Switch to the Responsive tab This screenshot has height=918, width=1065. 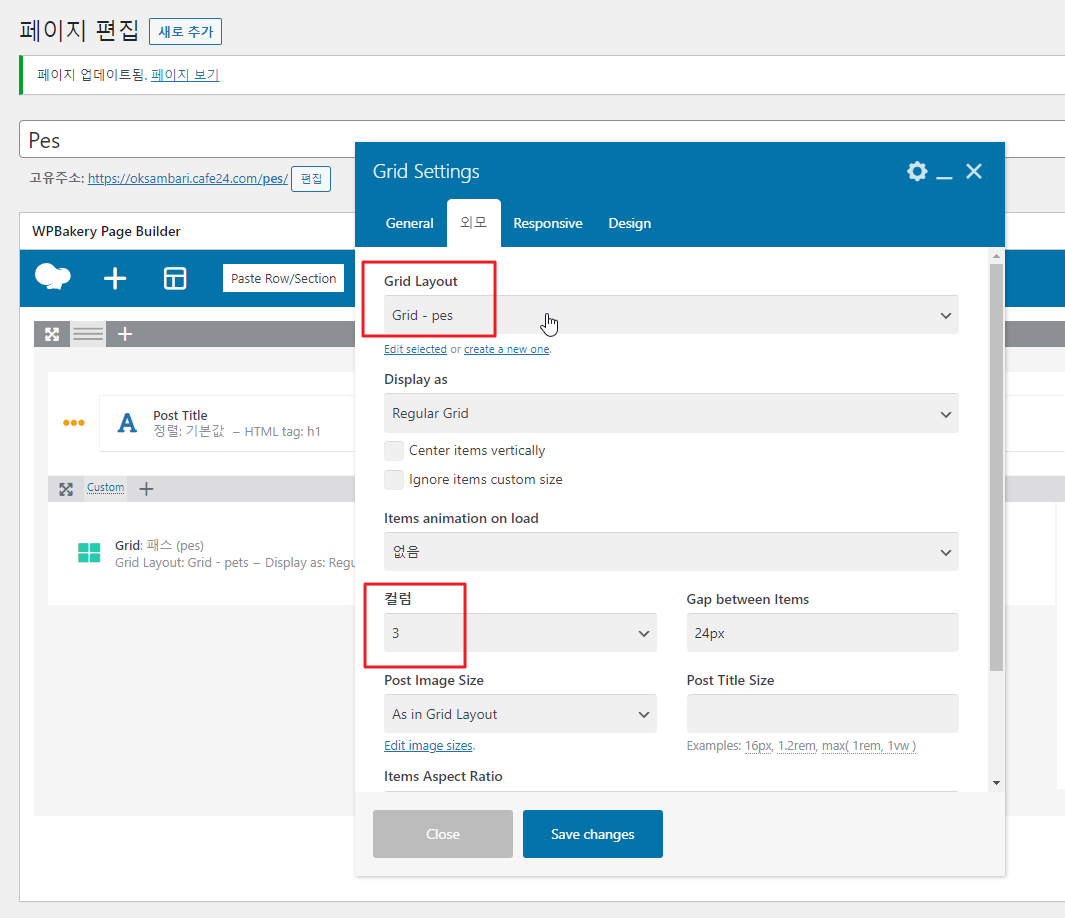(x=547, y=223)
